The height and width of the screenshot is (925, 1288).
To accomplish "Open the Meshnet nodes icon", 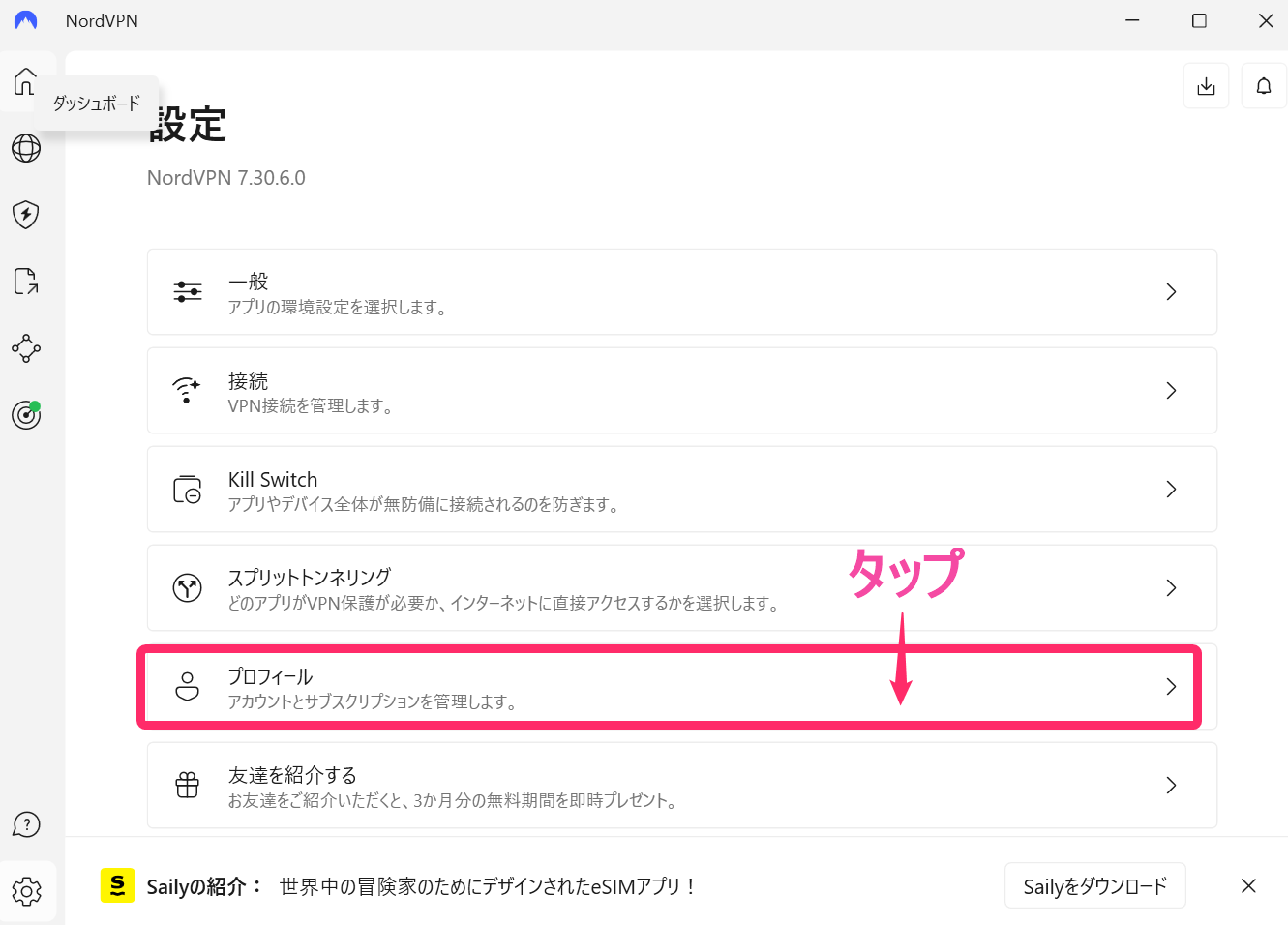I will pyautogui.click(x=26, y=348).
